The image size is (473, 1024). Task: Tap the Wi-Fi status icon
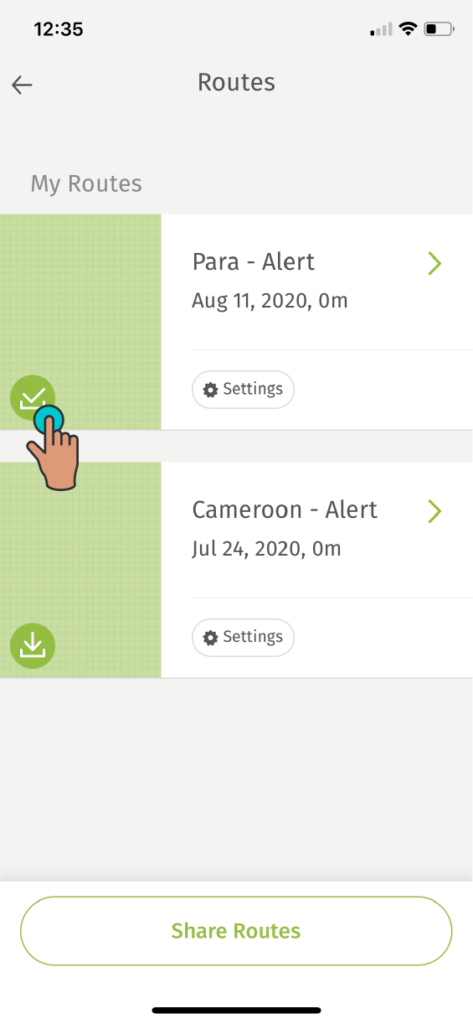(x=409, y=29)
